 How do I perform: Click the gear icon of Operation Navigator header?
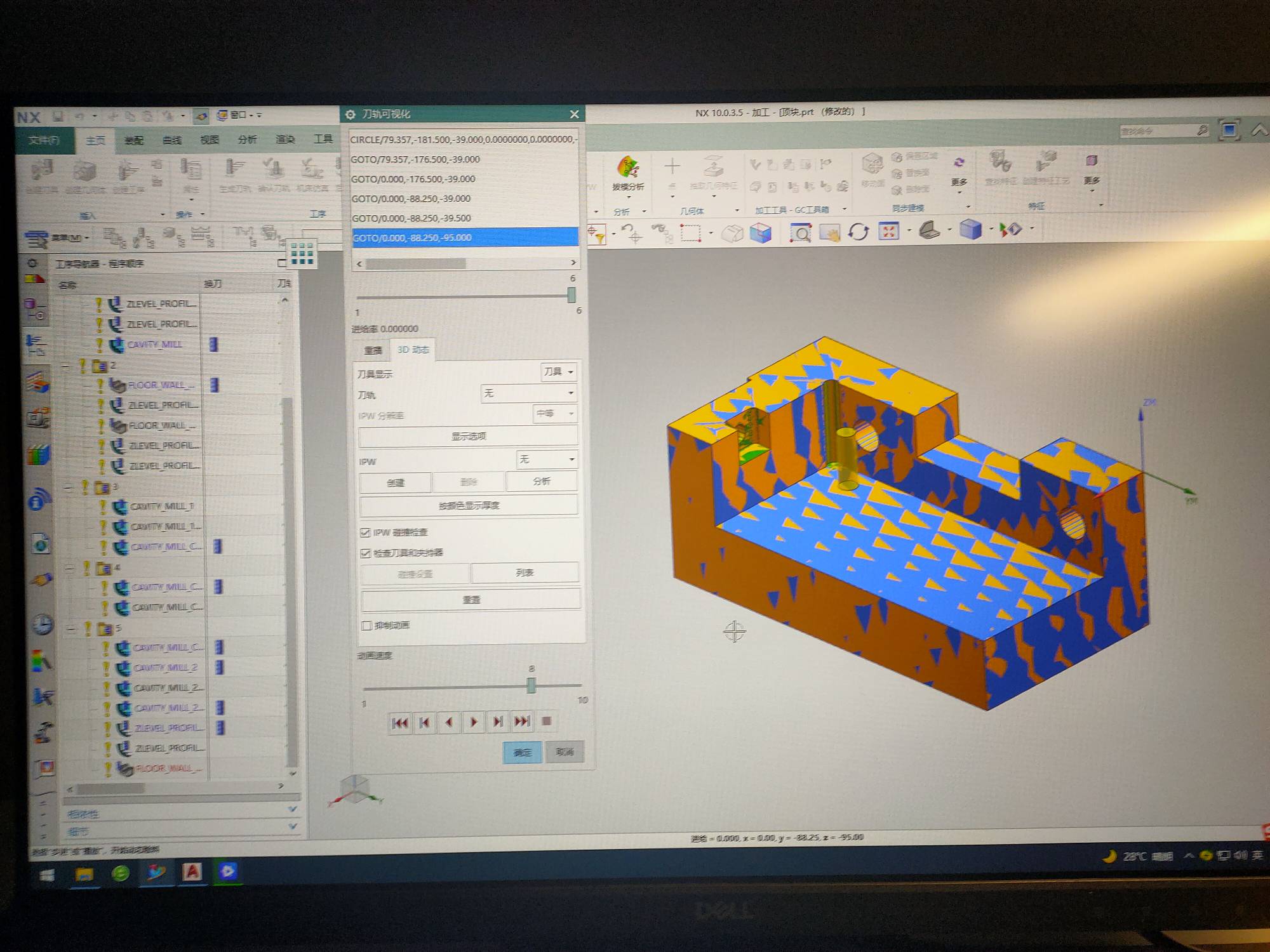(x=32, y=263)
